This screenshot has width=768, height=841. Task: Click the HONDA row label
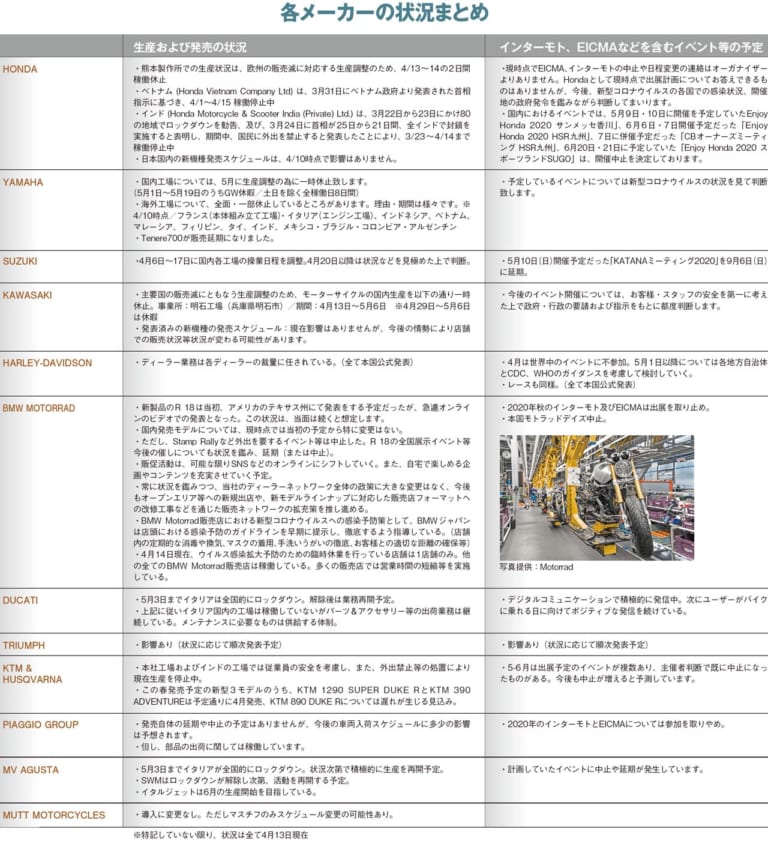[x=20, y=69]
